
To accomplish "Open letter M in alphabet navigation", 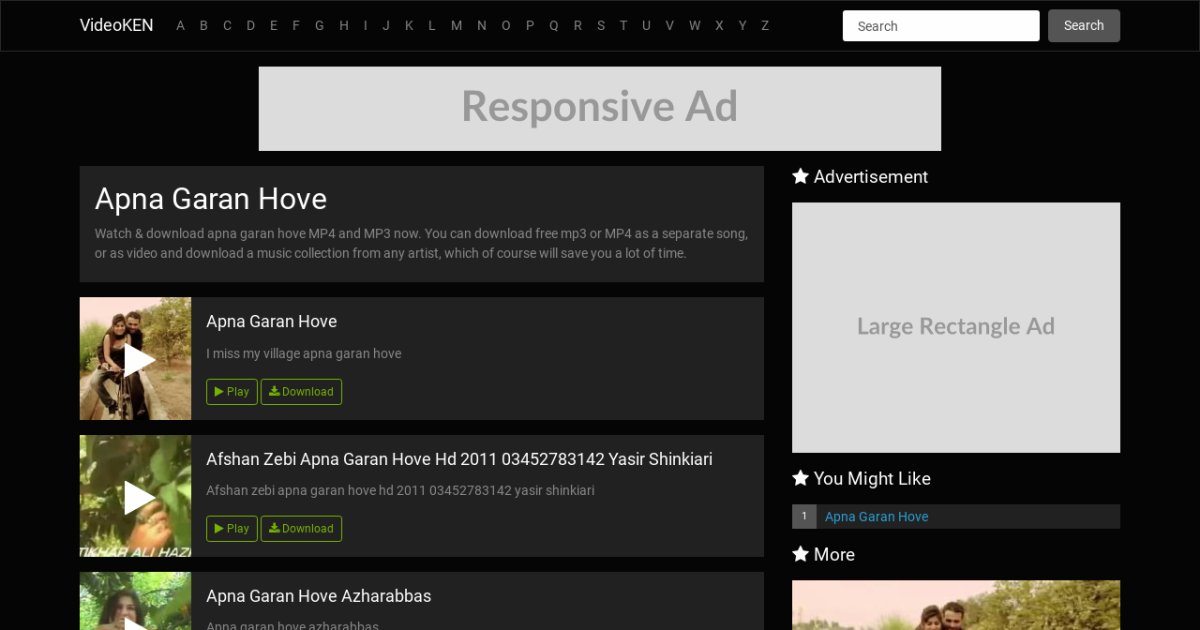I will point(456,26).
